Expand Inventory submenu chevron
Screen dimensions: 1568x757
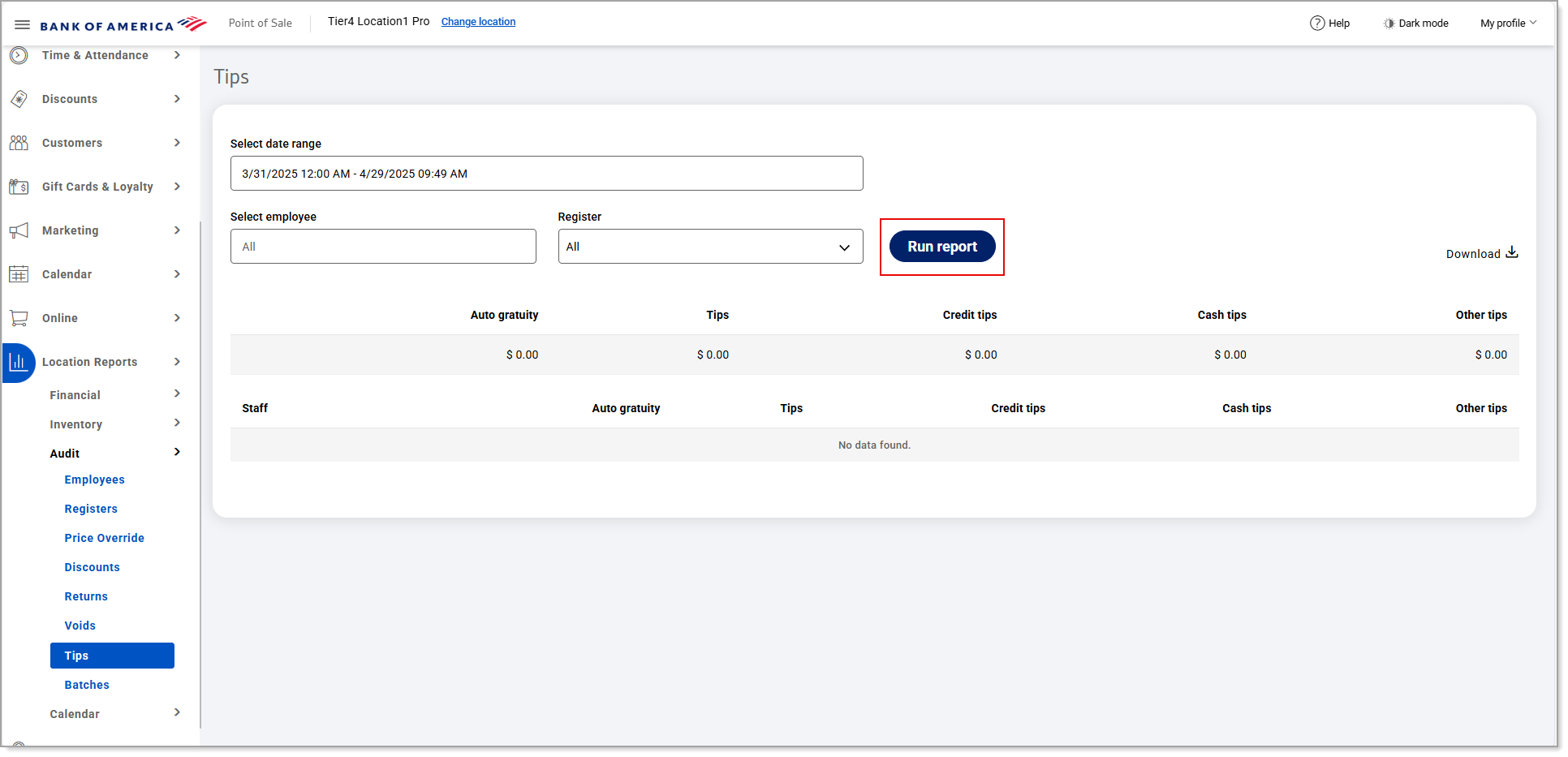coord(177,423)
